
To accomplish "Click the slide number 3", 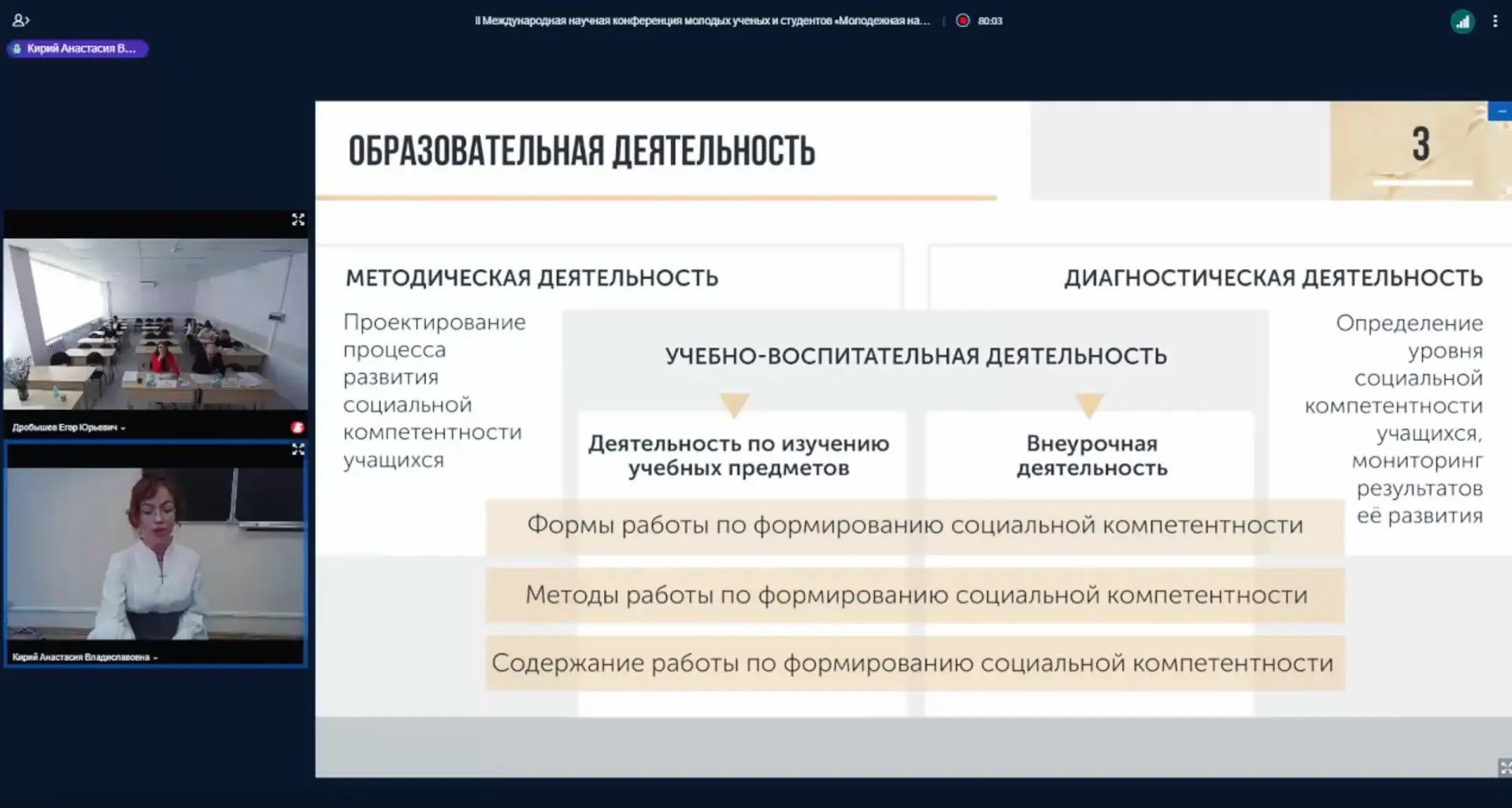I will 1420,144.
